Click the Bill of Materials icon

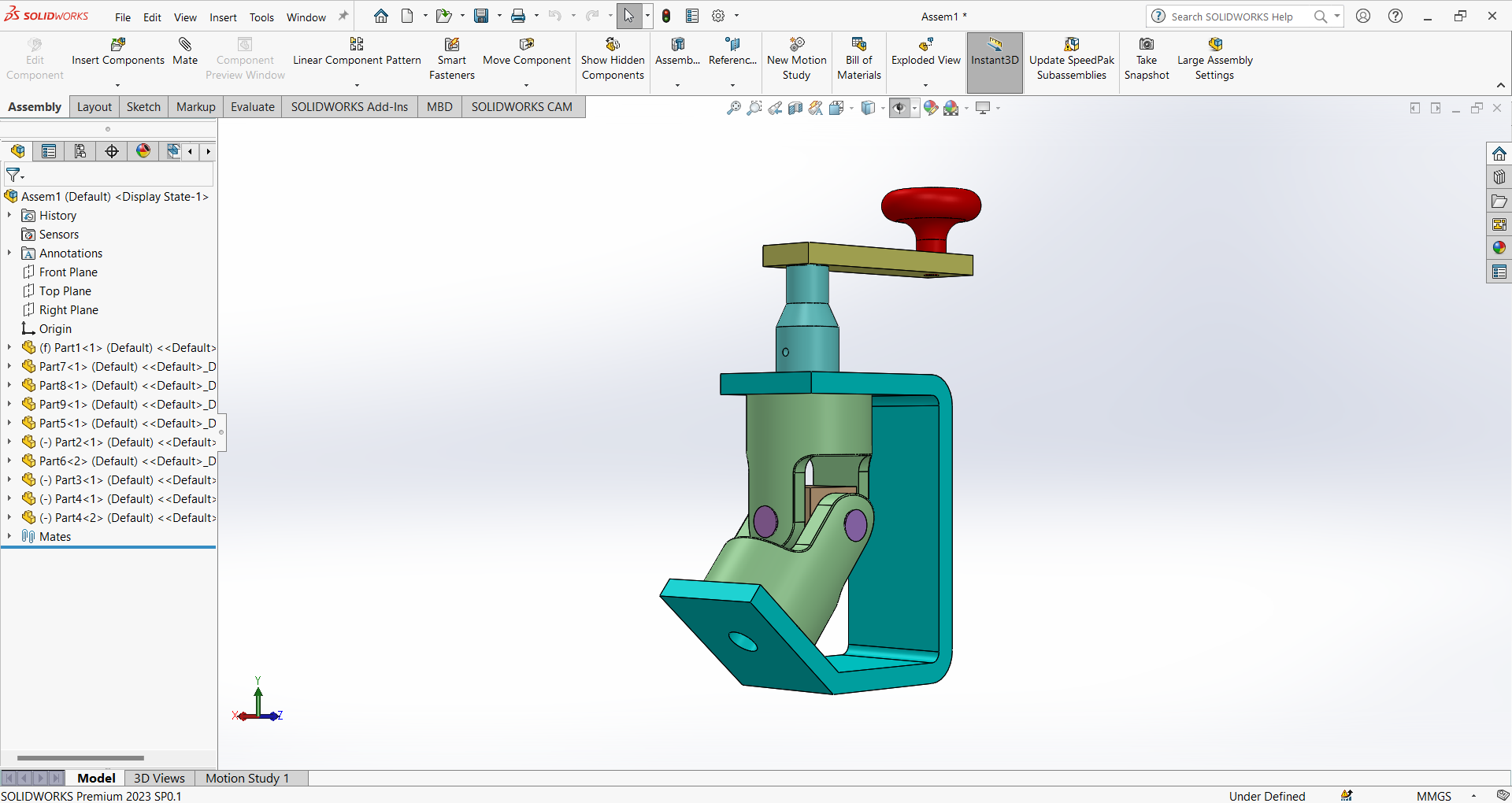858,45
